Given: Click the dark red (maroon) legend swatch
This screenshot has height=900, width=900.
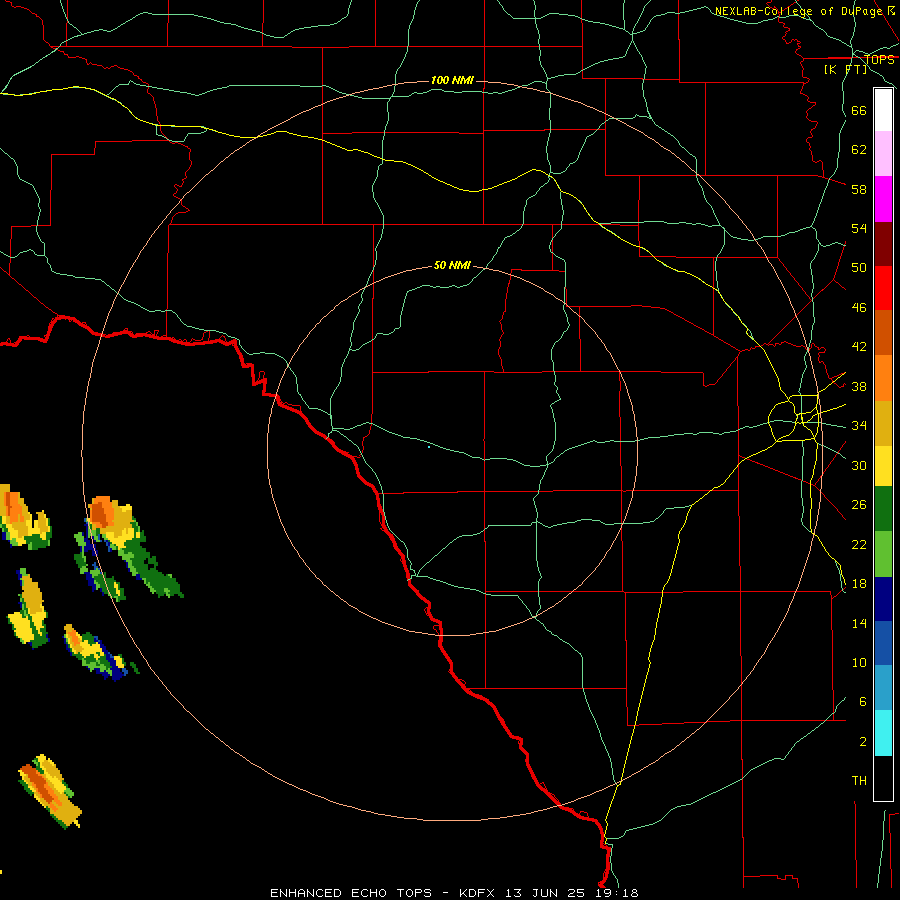Looking at the screenshot, I should click(x=883, y=244).
